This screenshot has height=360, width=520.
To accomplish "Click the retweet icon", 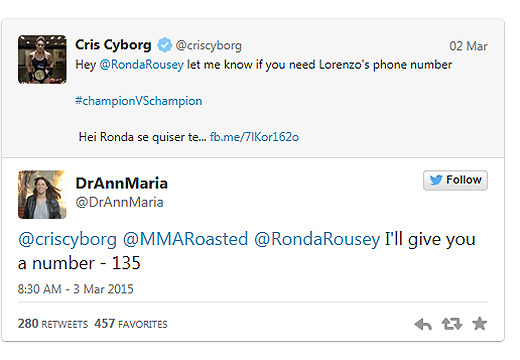I will [x=452, y=324].
